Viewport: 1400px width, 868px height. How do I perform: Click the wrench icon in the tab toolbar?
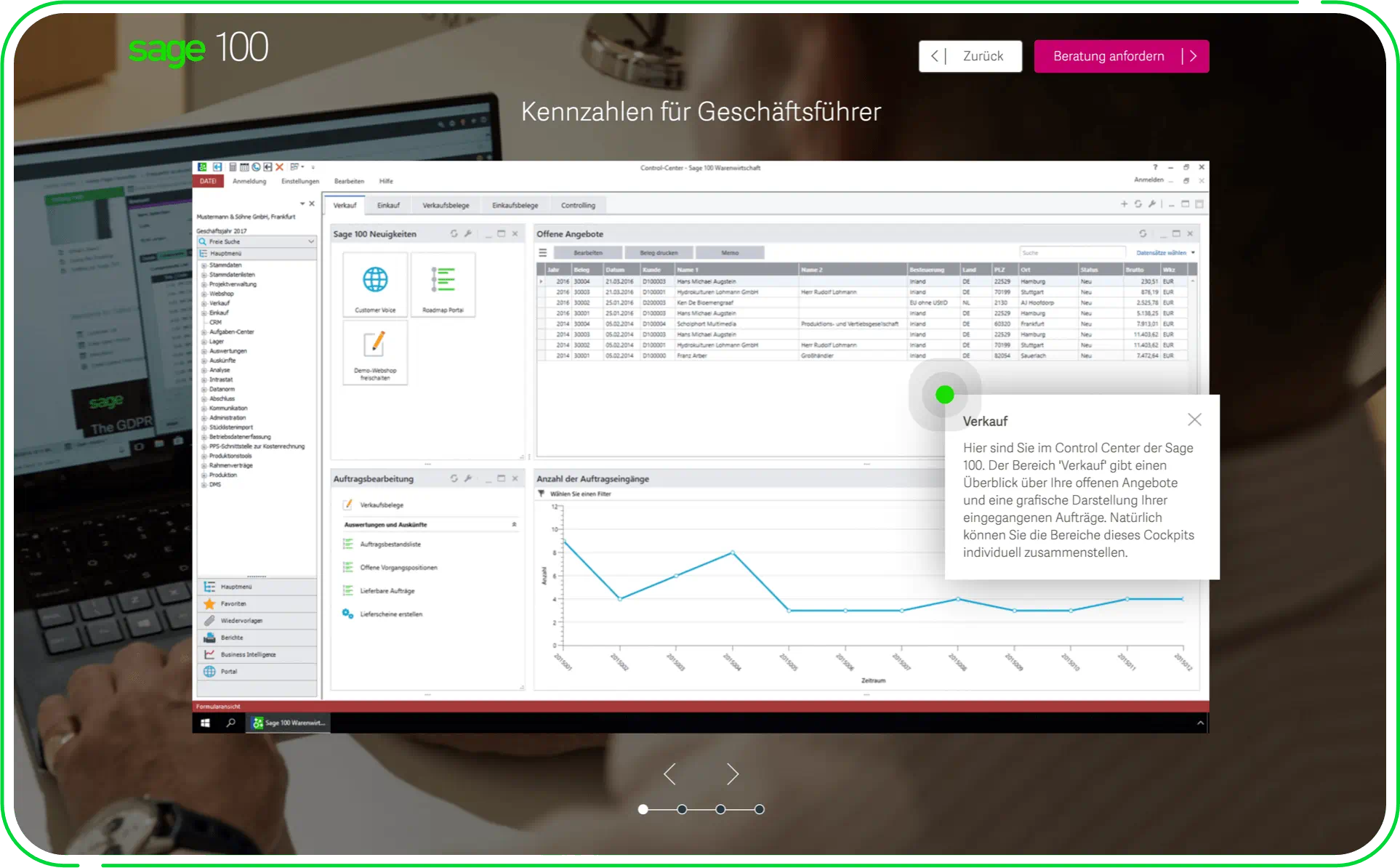pos(1151,204)
